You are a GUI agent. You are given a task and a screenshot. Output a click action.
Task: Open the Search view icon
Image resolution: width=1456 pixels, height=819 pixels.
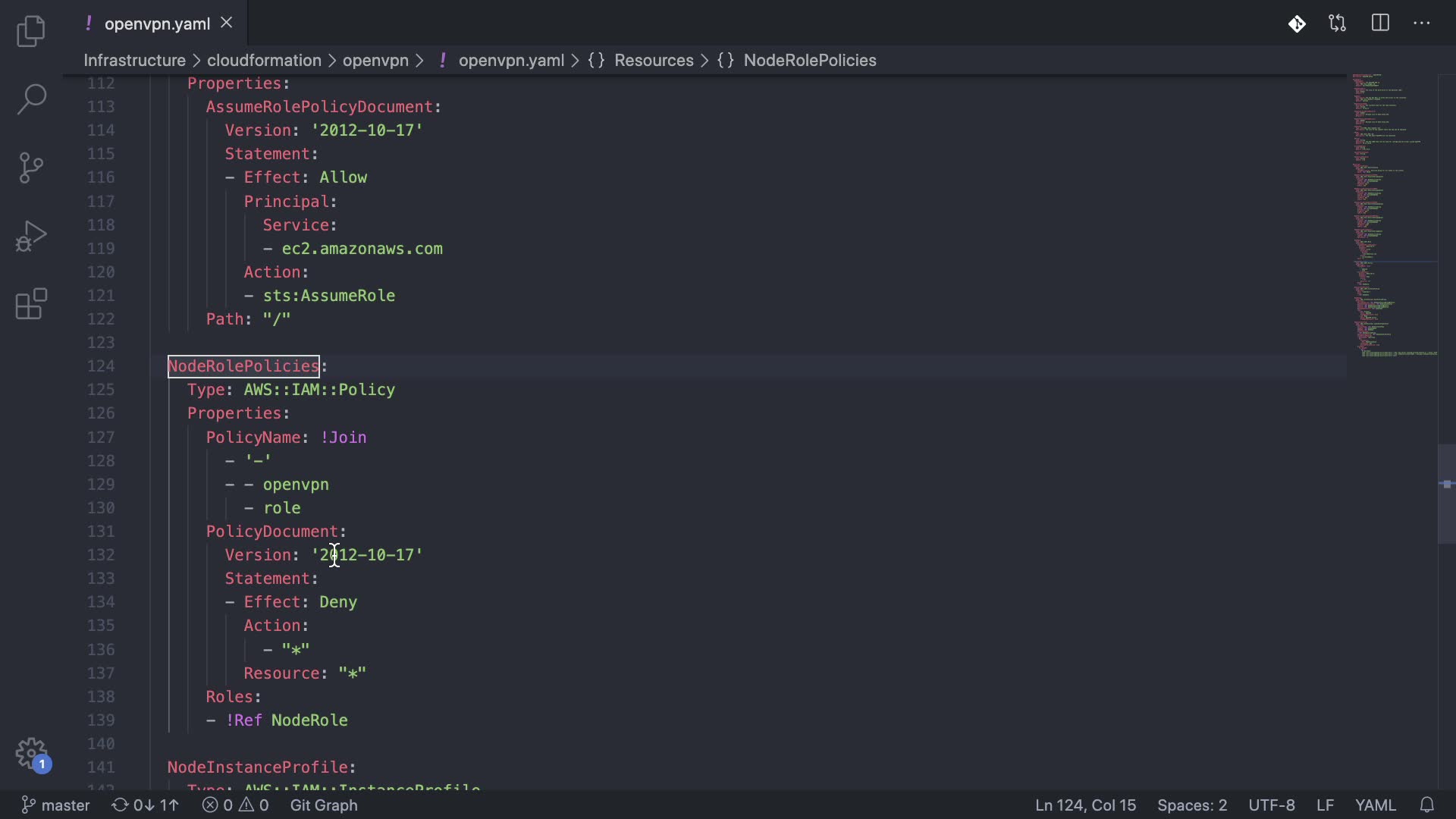31,99
